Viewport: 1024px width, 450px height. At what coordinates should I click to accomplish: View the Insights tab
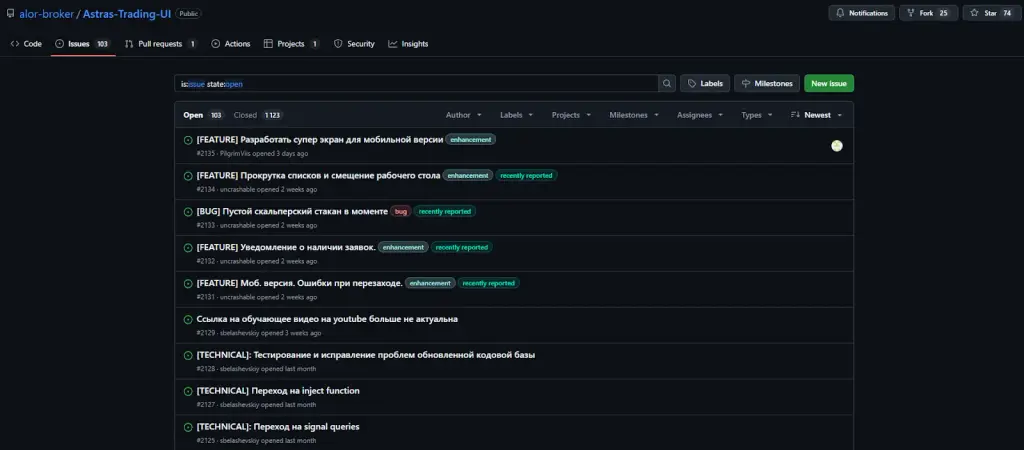(408, 44)
